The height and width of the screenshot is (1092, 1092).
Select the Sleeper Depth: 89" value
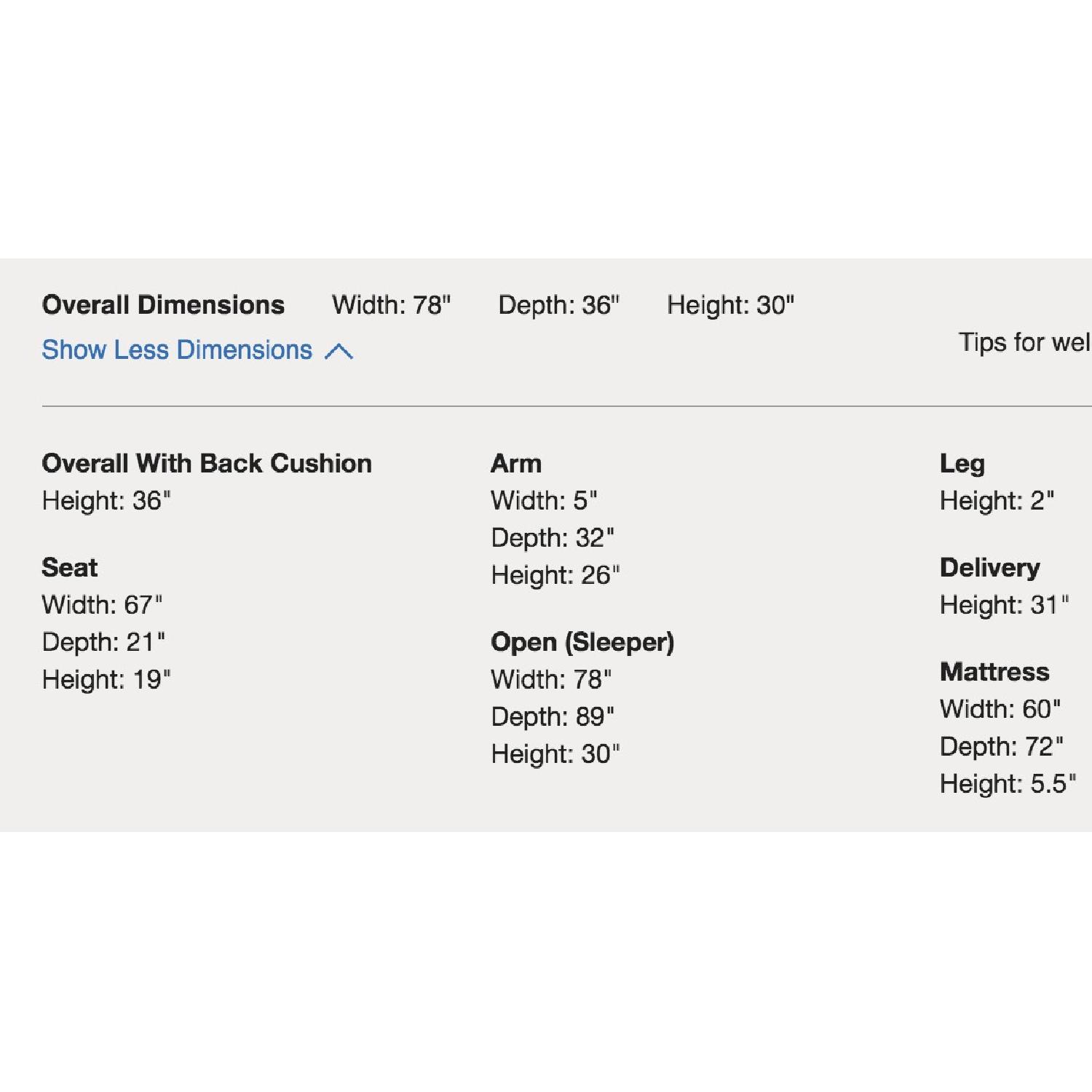click(553, 717)
